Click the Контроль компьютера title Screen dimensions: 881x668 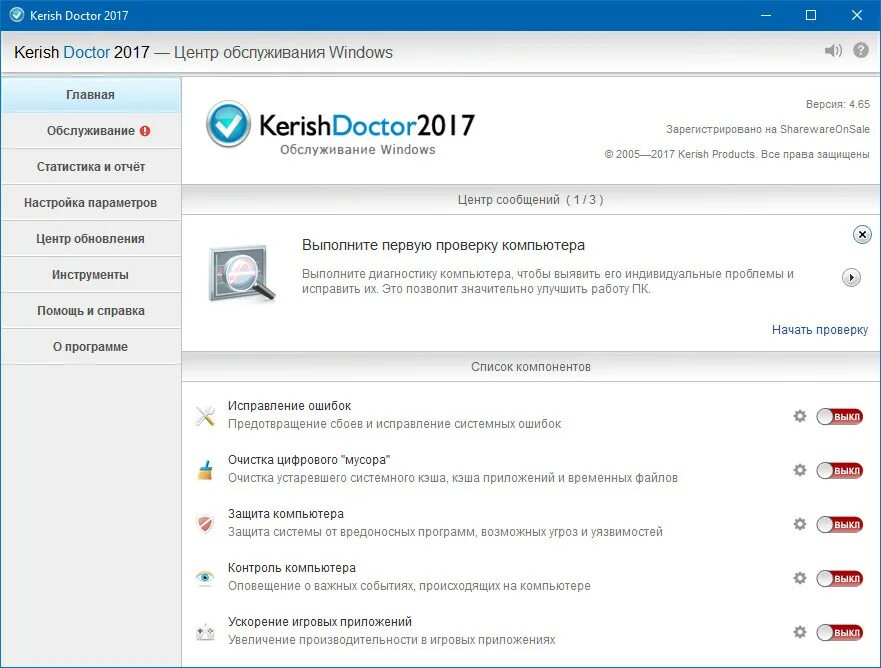292,567
